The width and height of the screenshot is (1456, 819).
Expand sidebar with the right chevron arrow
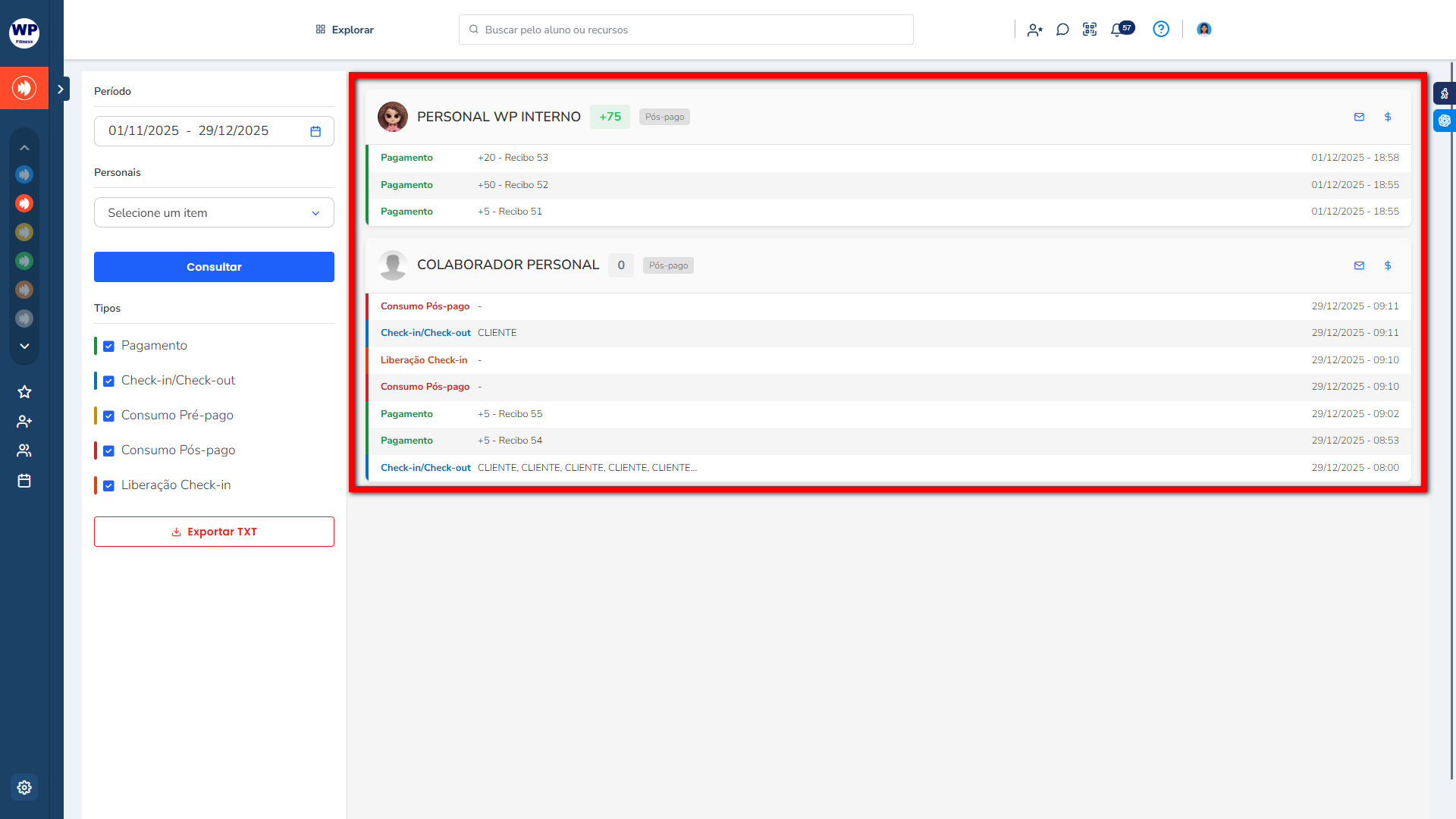pyautogui.click(x=61, y=89)
